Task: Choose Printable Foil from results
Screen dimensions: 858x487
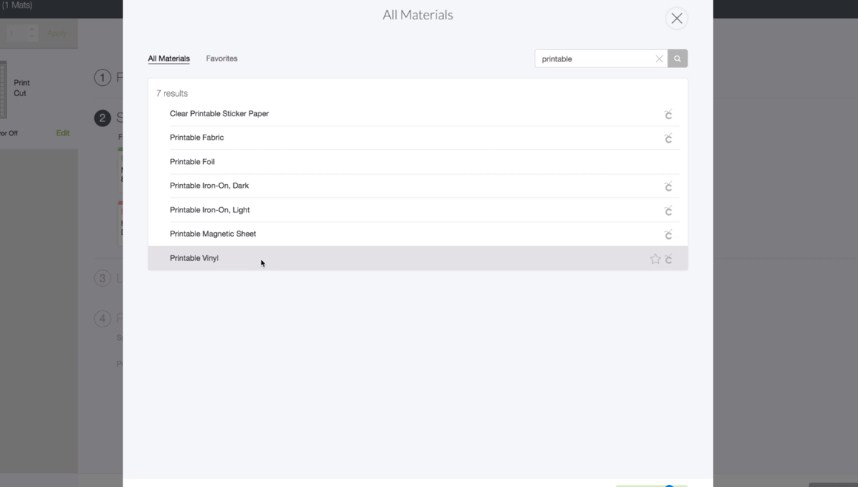Action: [418, 162]
